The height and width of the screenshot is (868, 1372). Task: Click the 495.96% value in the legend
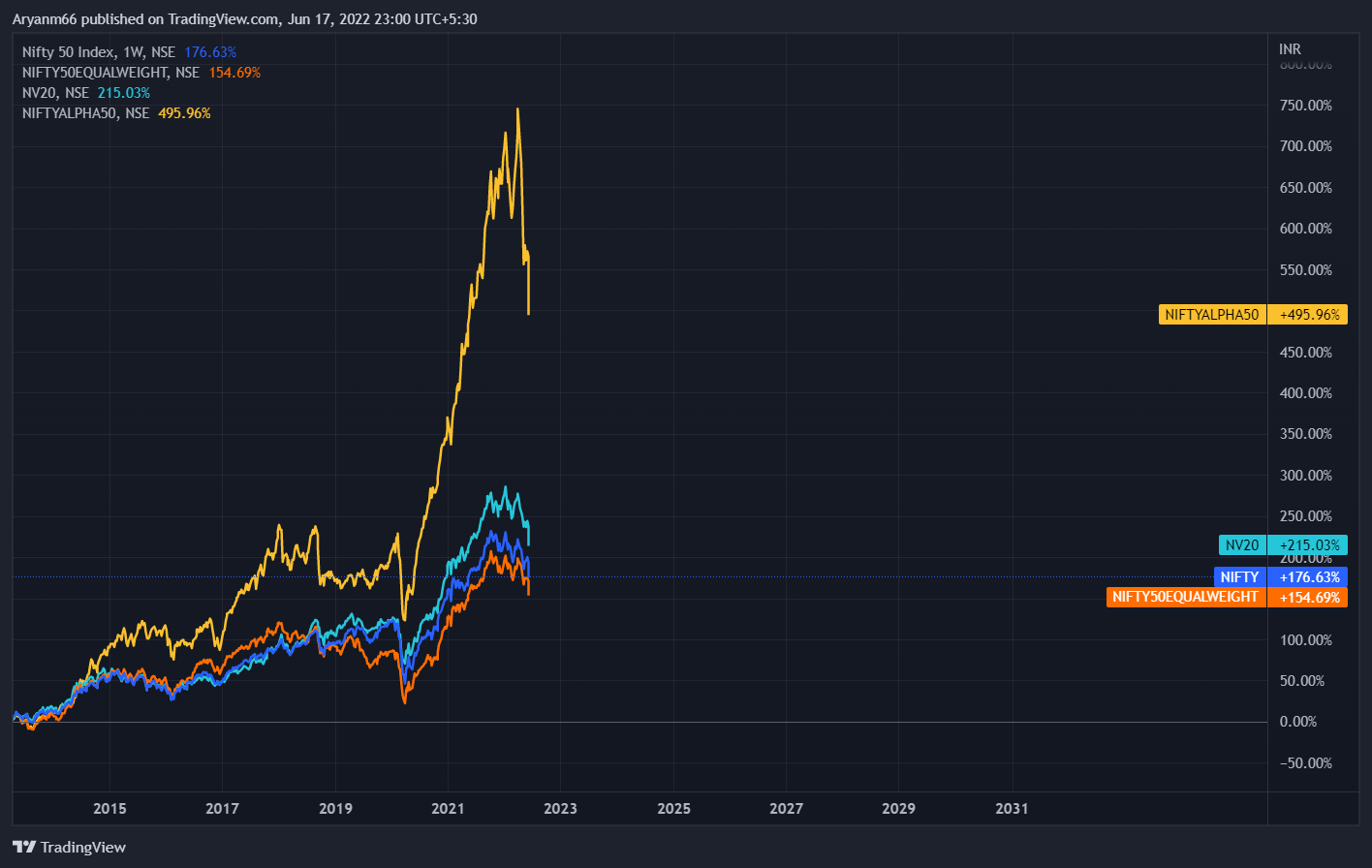click(x=184, y=113)
